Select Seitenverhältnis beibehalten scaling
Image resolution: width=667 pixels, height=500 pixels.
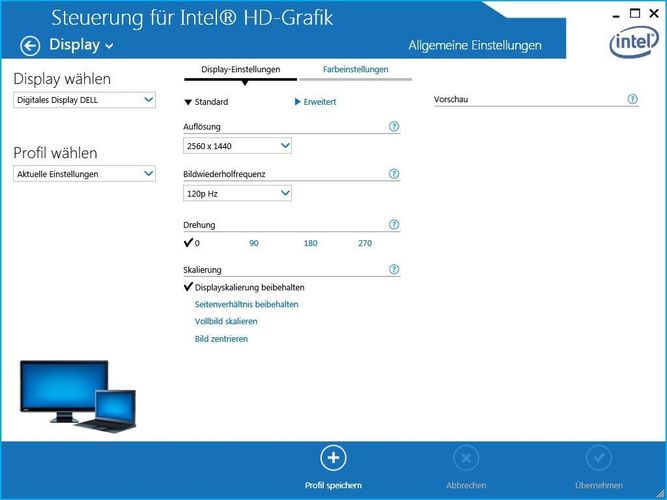pyautogui.click(x=247, y=304)
